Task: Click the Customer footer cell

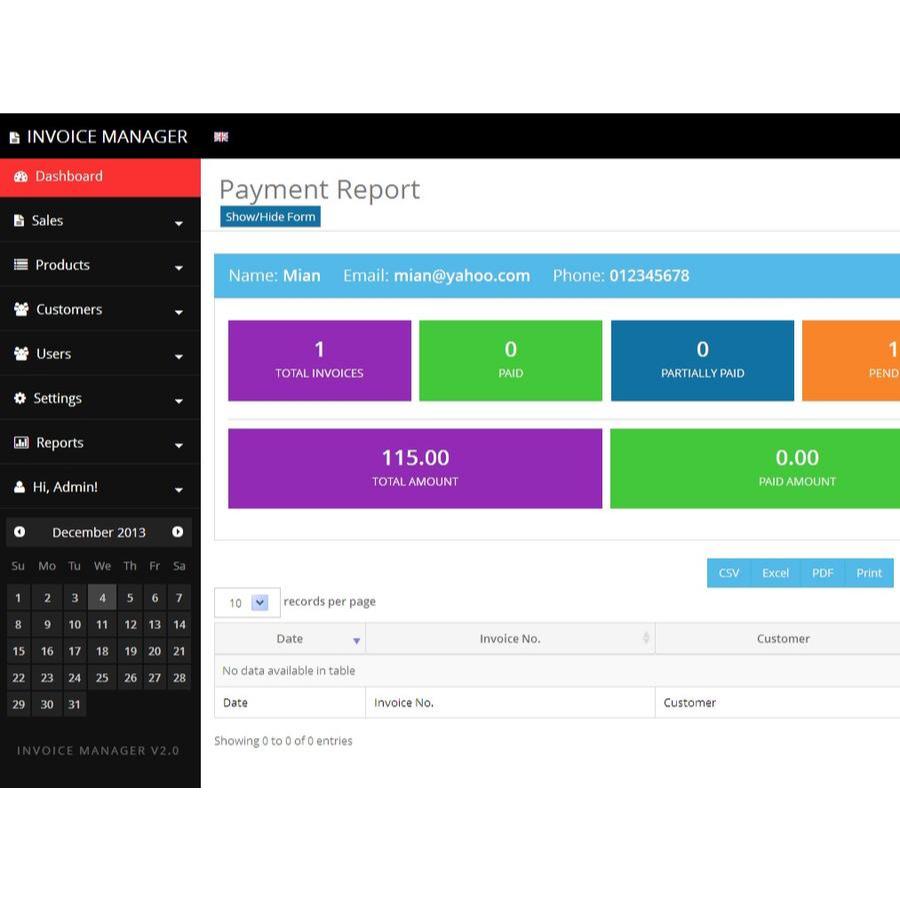Action: pyautogui.click(x=778, y=703)
